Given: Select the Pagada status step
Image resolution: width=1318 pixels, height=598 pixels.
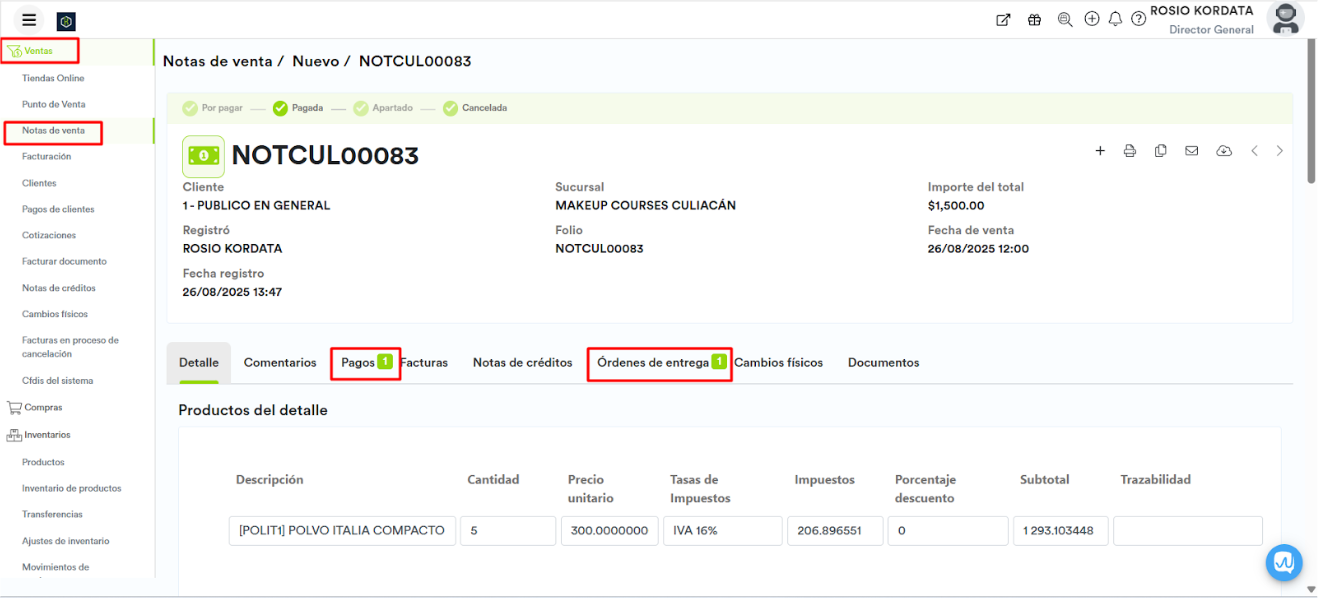Looking at the screenshot, I should (298, 108).
